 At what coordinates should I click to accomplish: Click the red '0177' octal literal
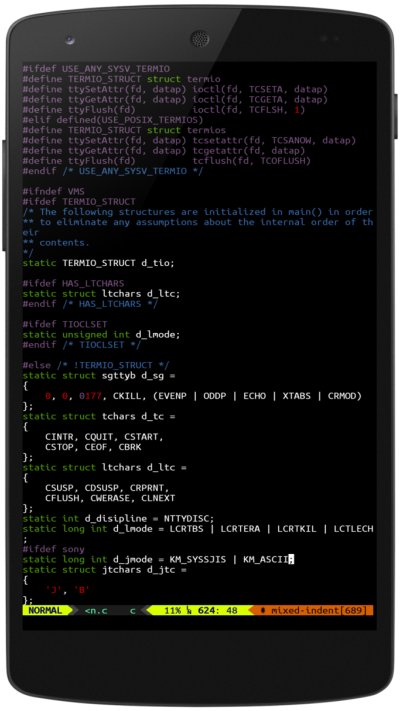coord(90,396)
